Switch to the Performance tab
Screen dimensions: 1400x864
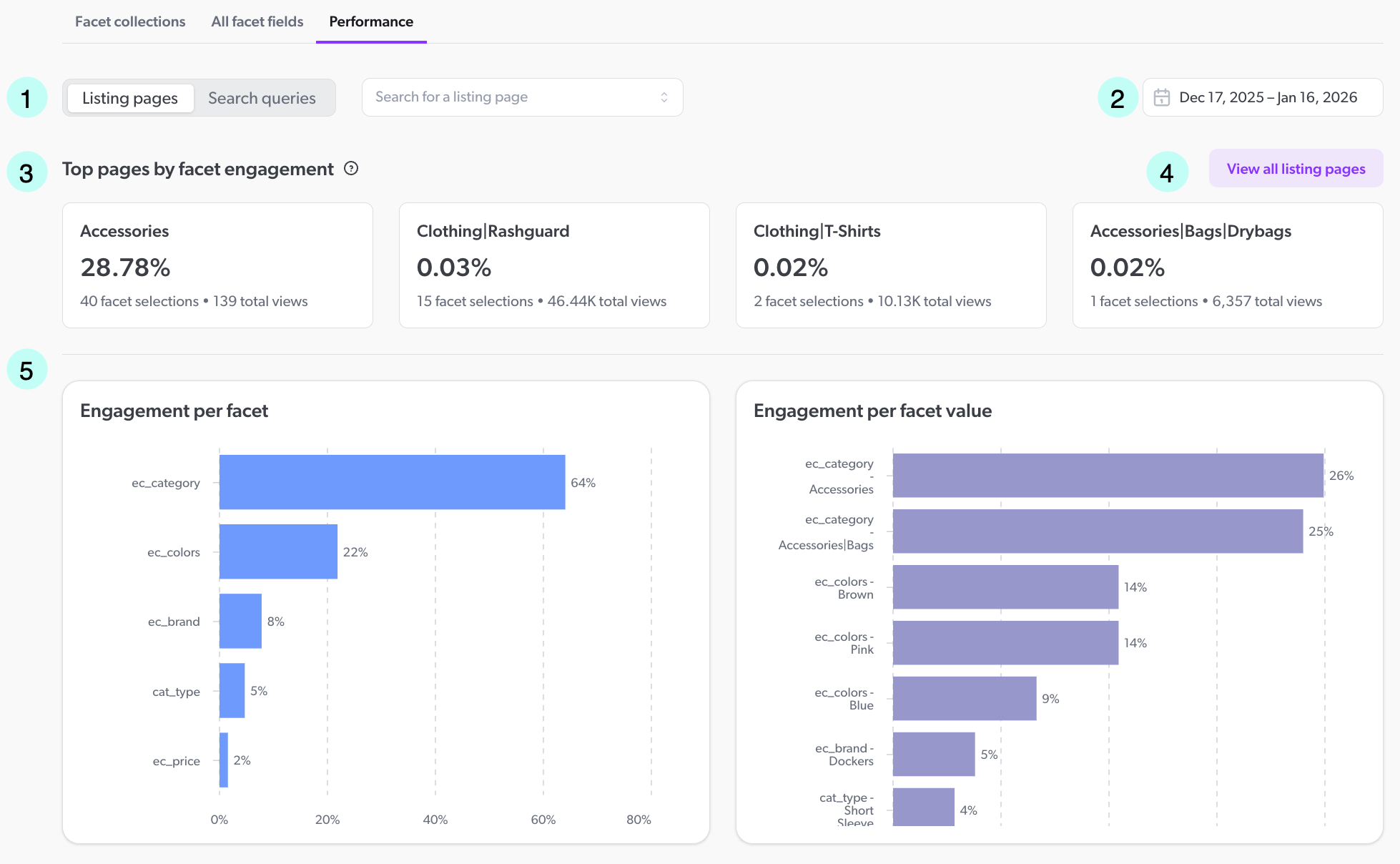[x=370, y=21]
